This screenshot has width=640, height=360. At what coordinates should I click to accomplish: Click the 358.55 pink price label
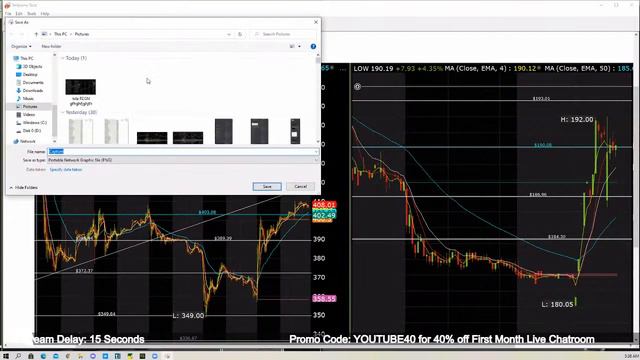(x=324, y=299)
